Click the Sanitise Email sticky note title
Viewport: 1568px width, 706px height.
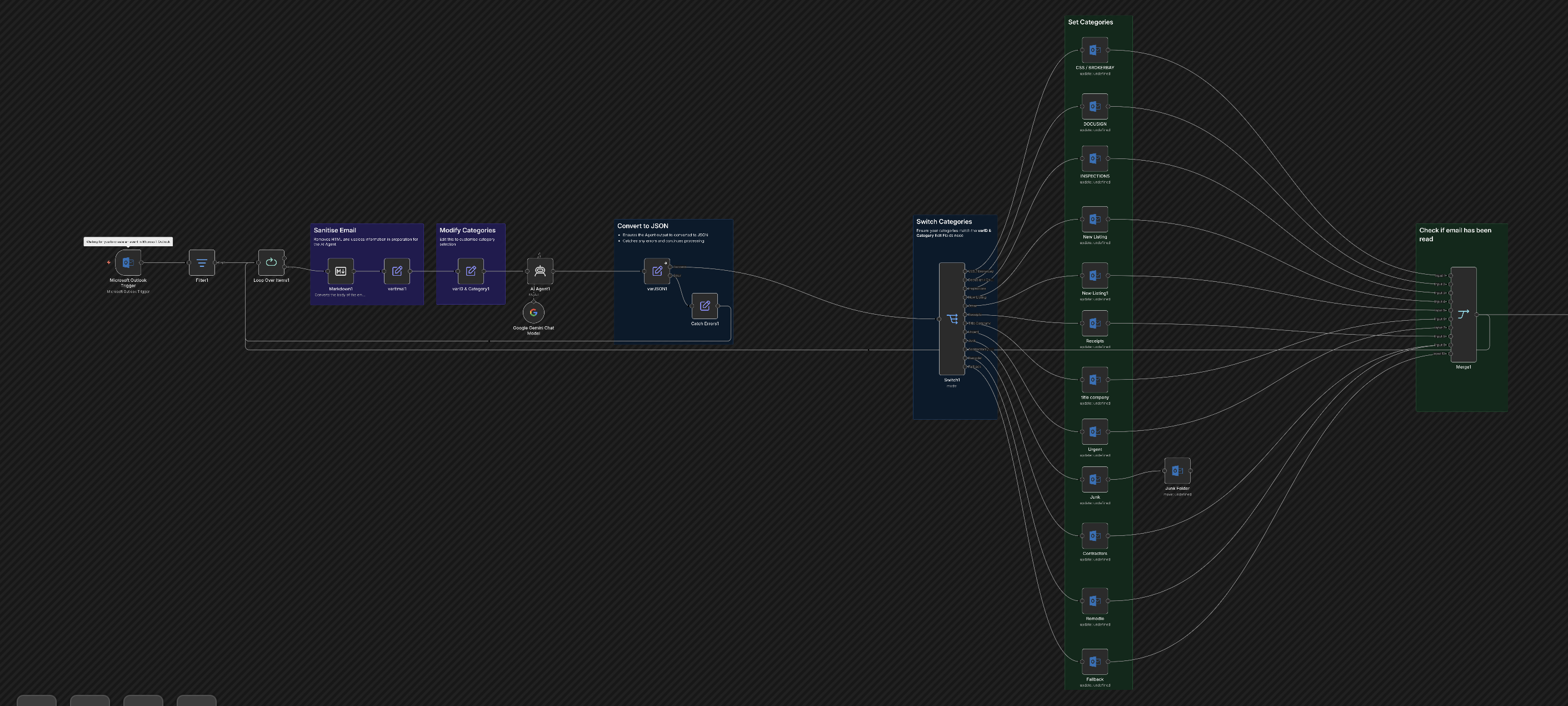[x=335, y=230]
